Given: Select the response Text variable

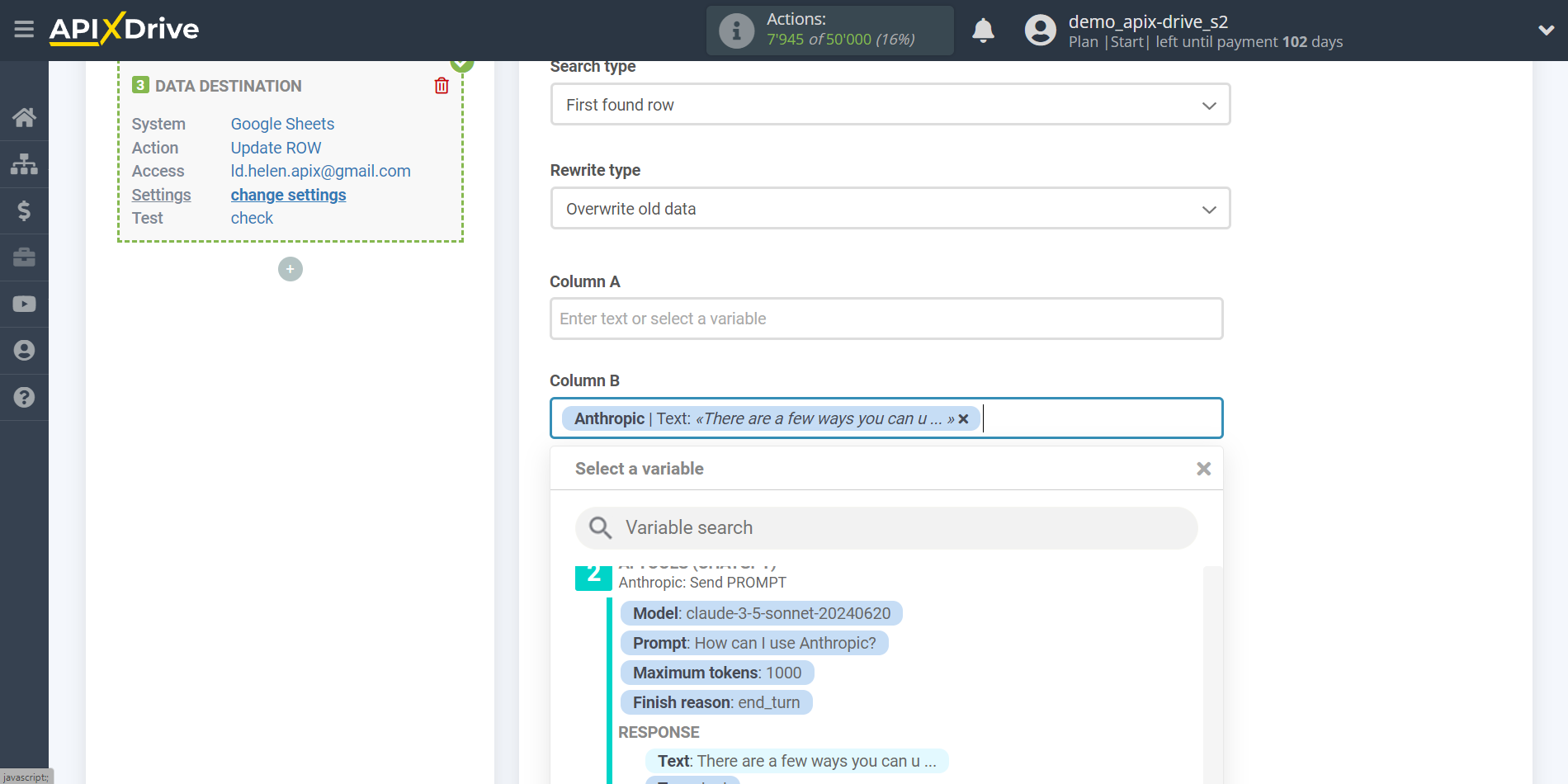Looking at the screenshot, I should [796, 761].
